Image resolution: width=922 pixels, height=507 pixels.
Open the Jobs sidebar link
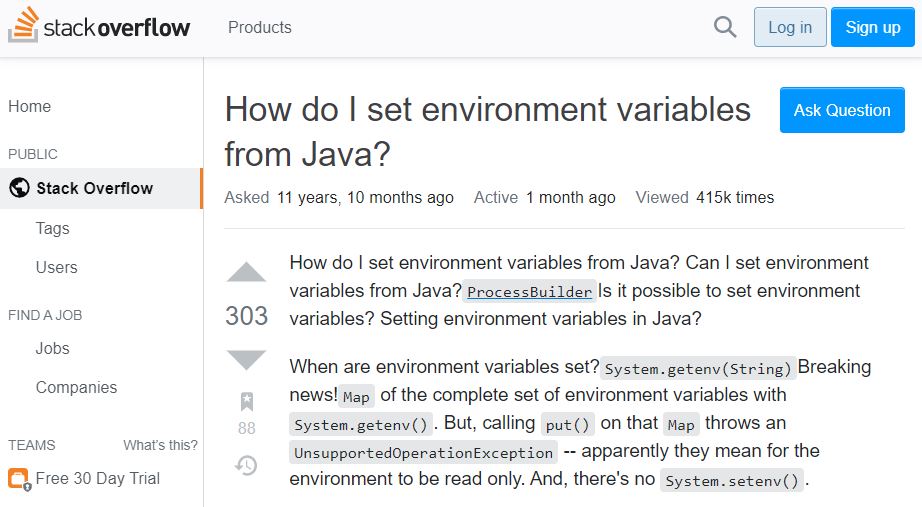[52, 348]
